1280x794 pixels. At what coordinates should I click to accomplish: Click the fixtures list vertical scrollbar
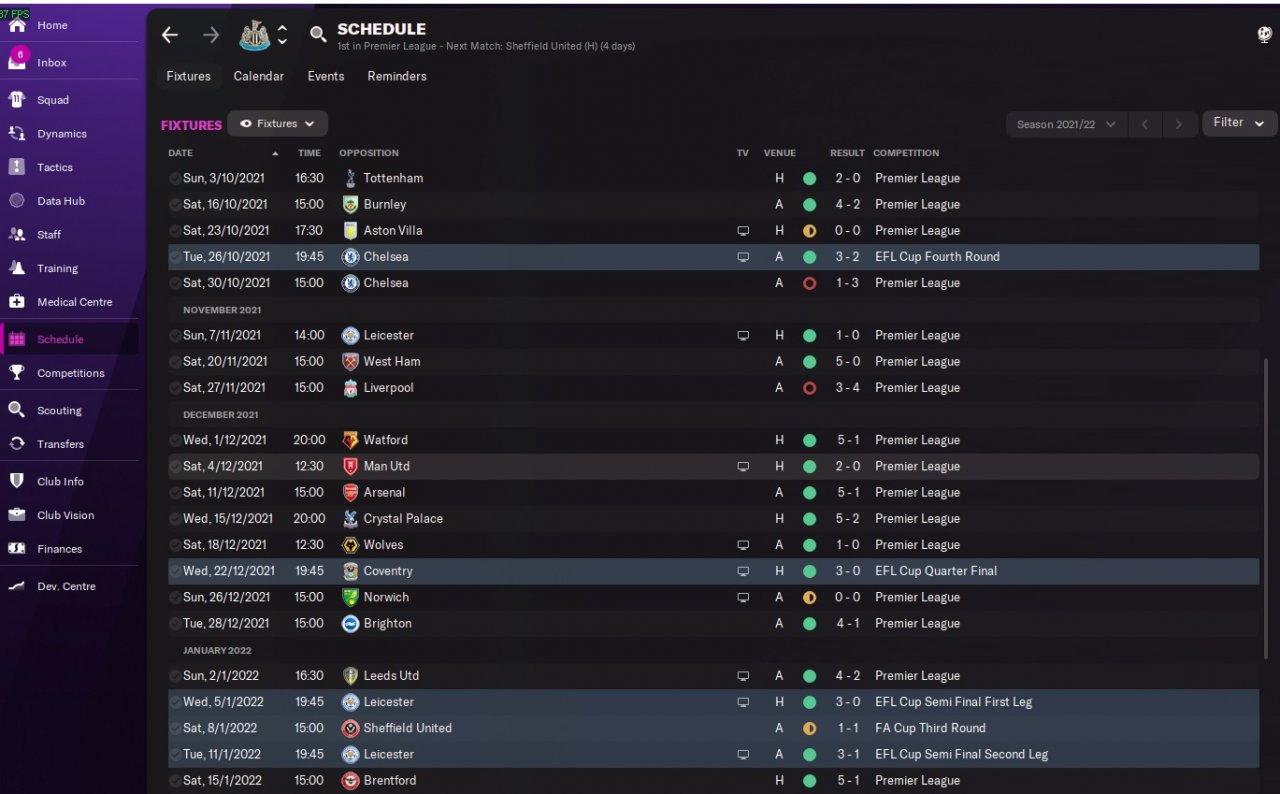pos(1266,500)
